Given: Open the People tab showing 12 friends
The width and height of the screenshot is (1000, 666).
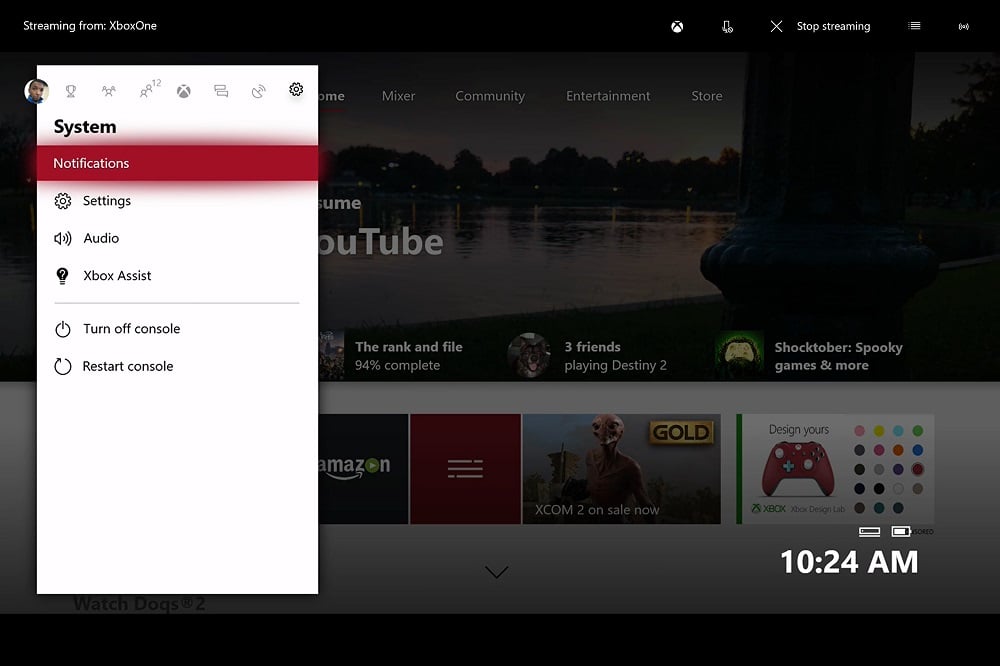Looking at the screenshot, I should (148, 91).
